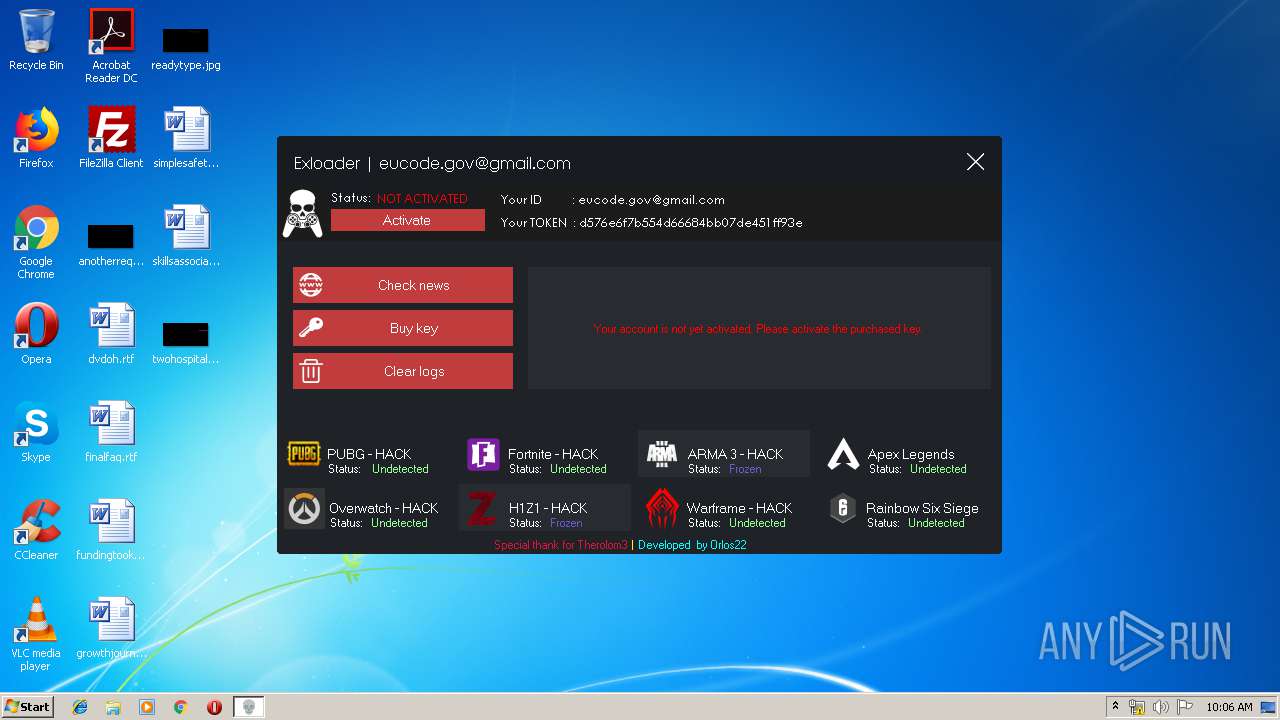The width and height of the screenshot is (1280, 720).
Task: Click the NOT ACTIVATED status text
Action: click(422, 198)
